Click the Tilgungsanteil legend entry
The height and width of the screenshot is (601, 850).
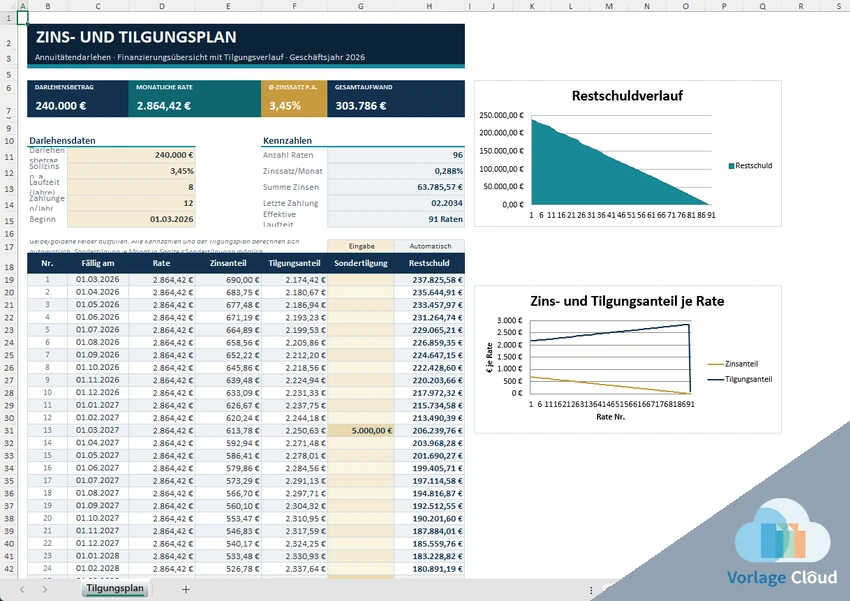[x=740, y=379]
